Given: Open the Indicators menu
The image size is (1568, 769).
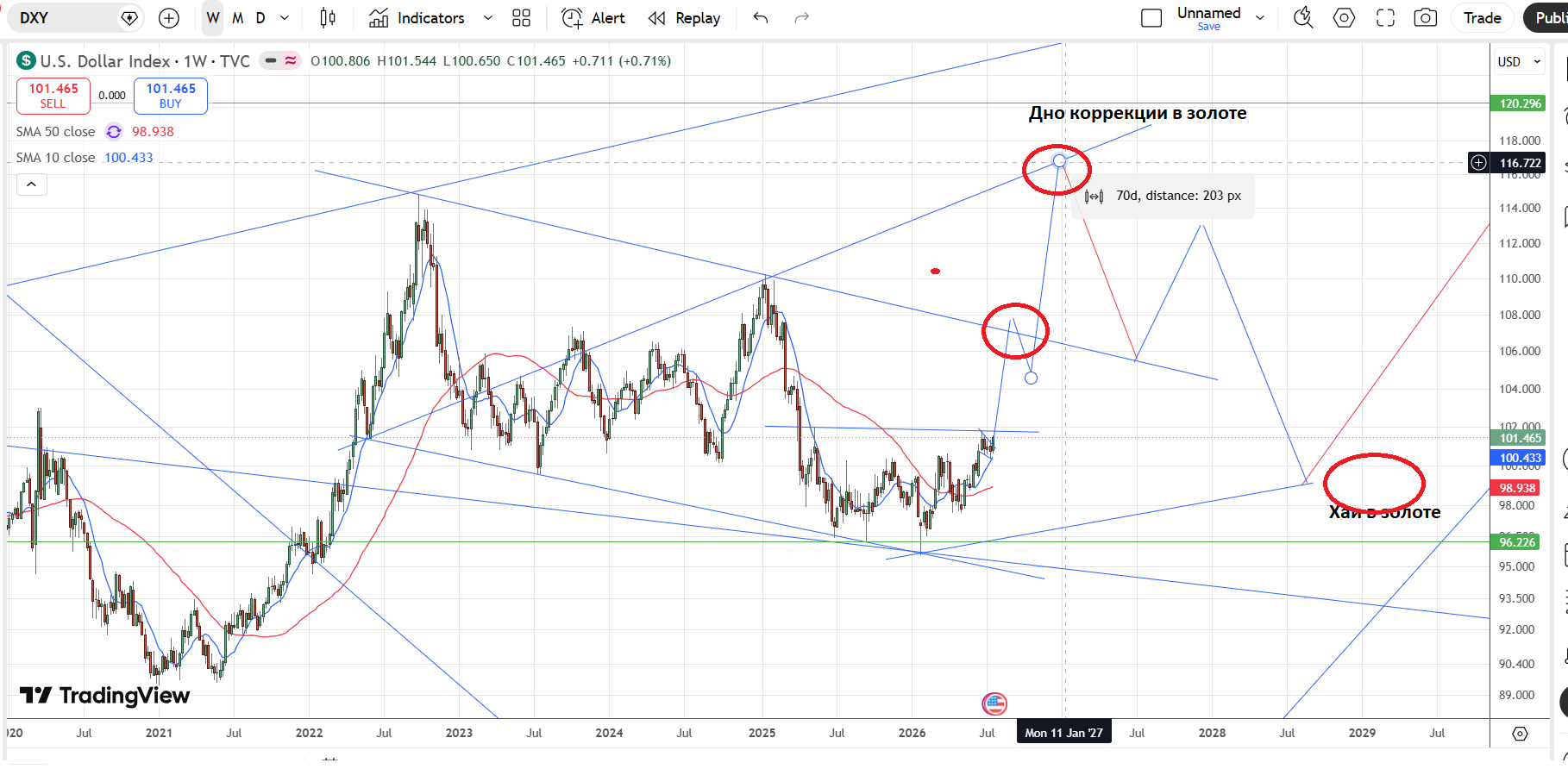Looking at the screenshot, I should coord(417,18).
